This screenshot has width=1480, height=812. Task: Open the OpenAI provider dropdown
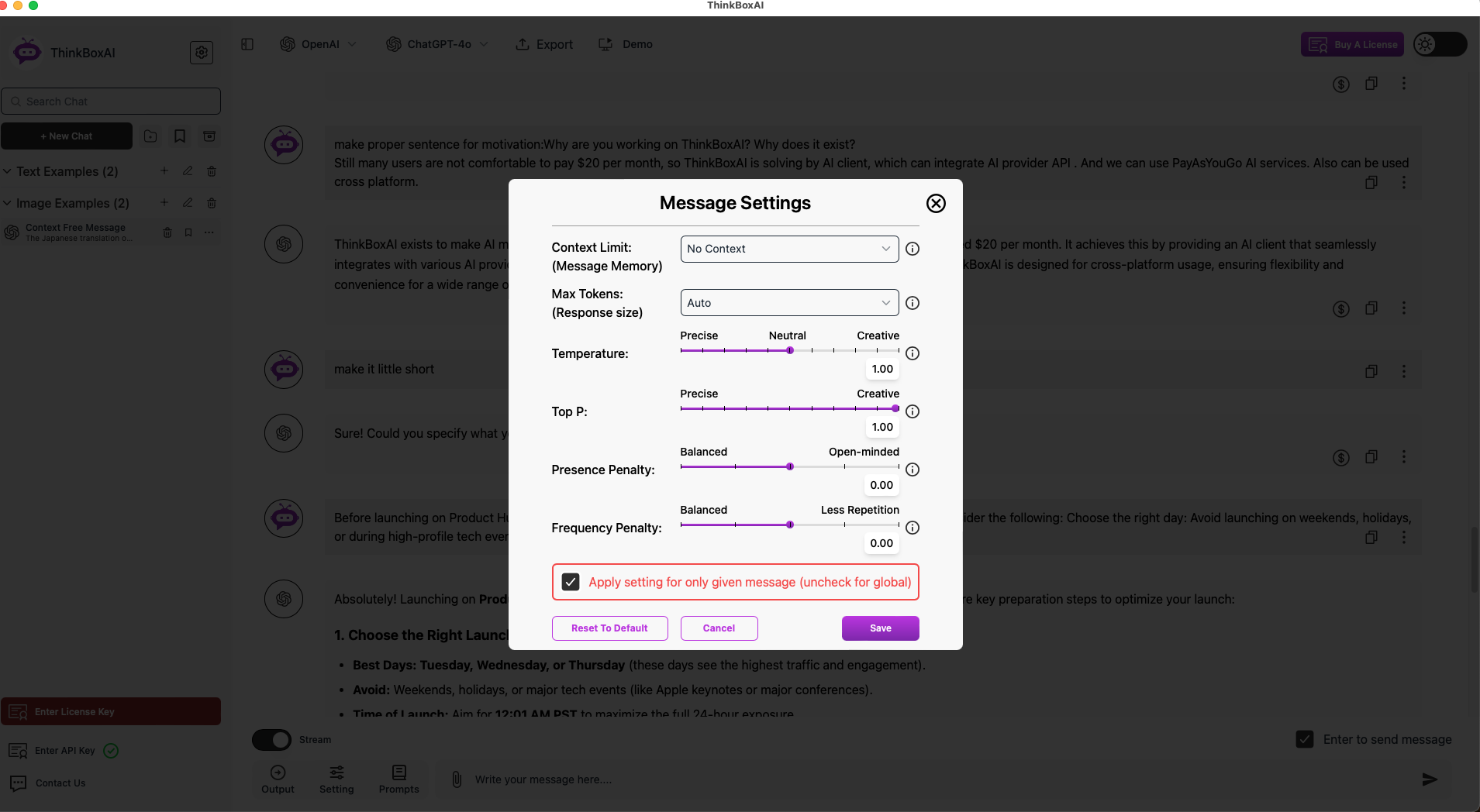click(x=319, y=44)
